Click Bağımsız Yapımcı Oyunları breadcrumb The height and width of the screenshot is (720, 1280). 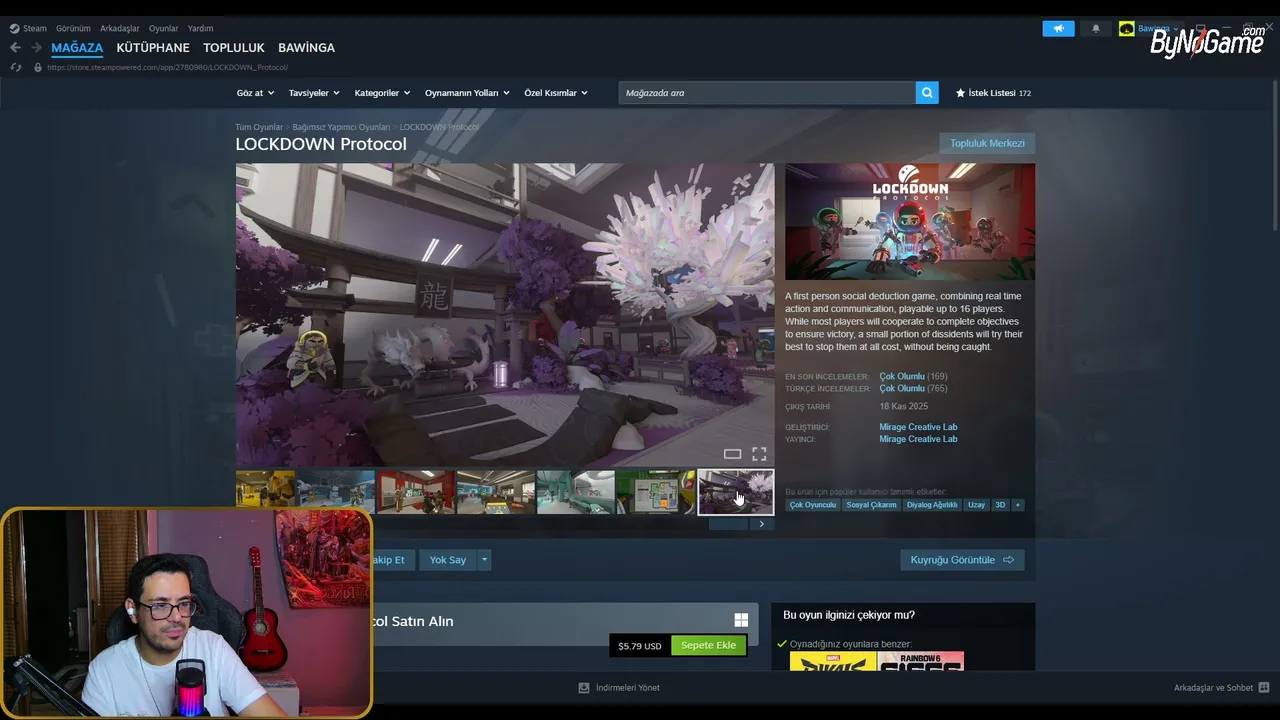(x=341, y=127)
